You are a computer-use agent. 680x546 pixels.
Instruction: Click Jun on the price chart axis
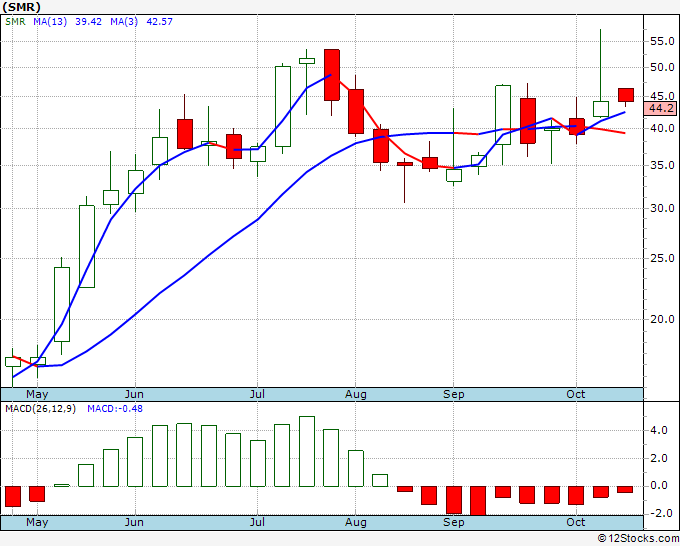(x=134, y=394)
